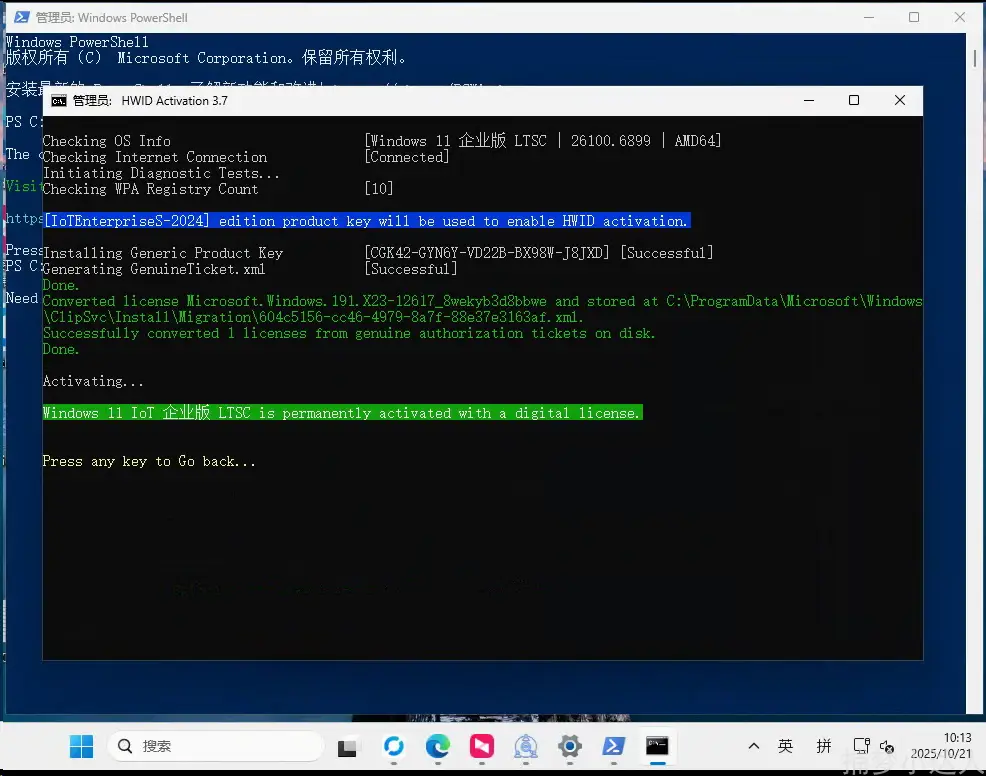Open HWID Activation window system menu icon
986x776 pixels.
pos(59,101)
